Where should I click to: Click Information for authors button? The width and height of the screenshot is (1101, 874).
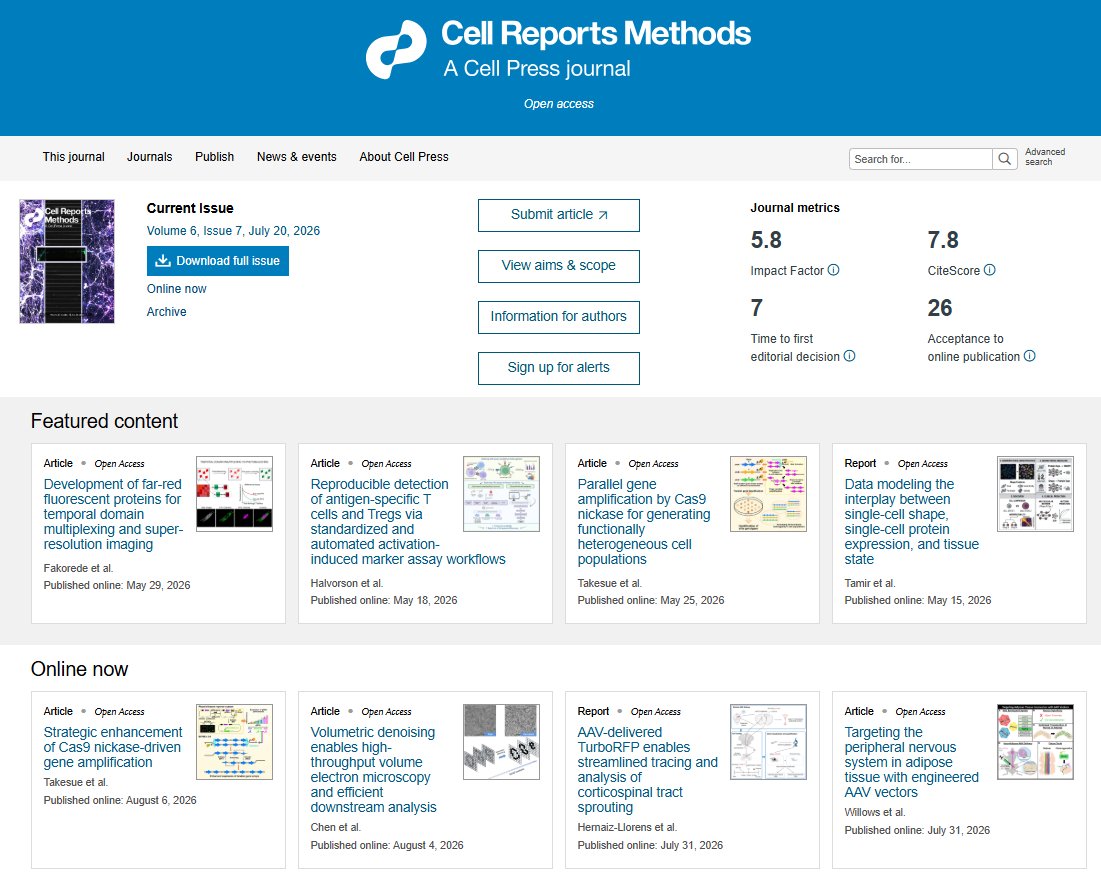[x=559, y=317]
